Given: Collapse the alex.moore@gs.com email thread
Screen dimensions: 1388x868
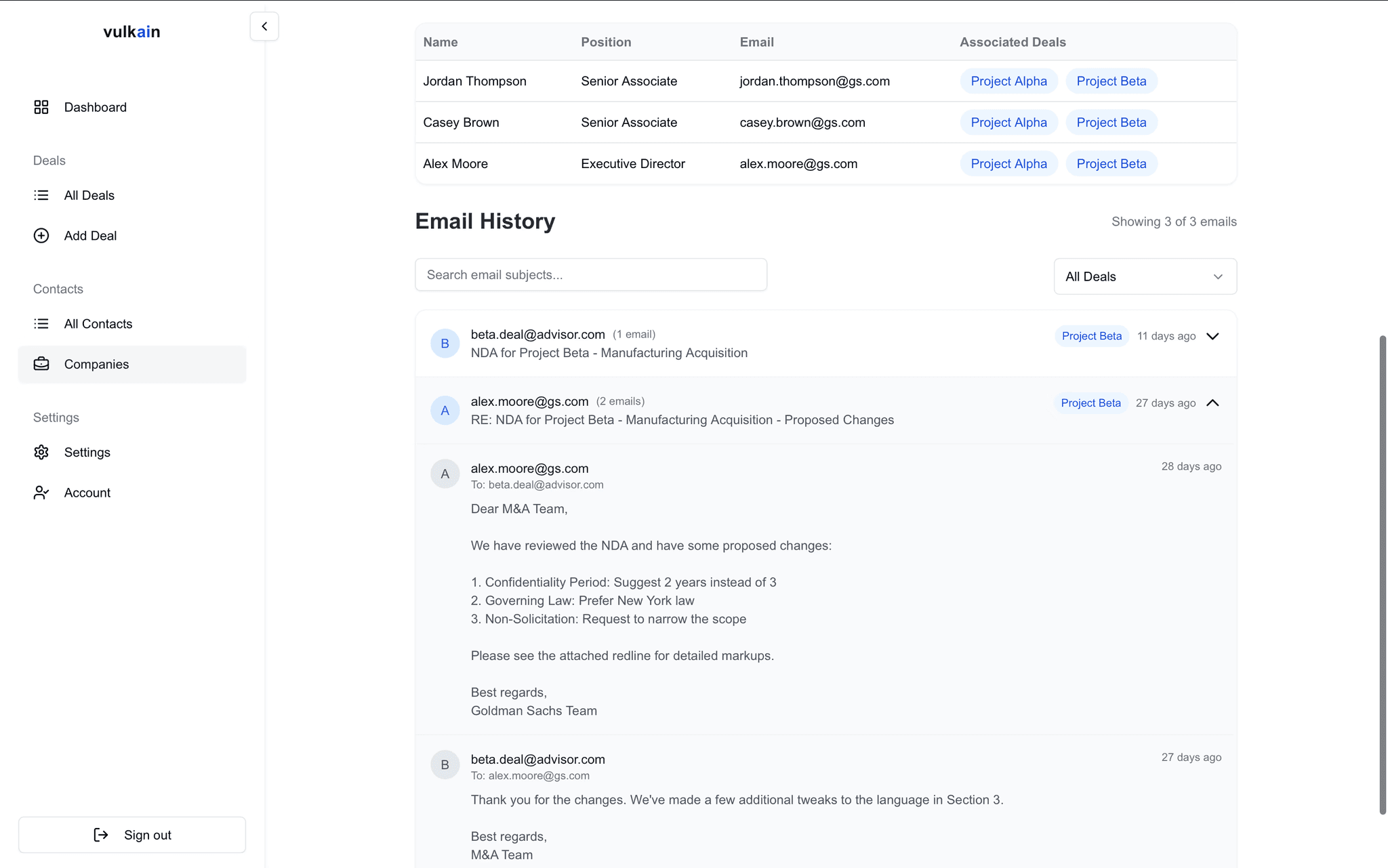Looking at the screenshot, I should click(x=1212, y=403).
